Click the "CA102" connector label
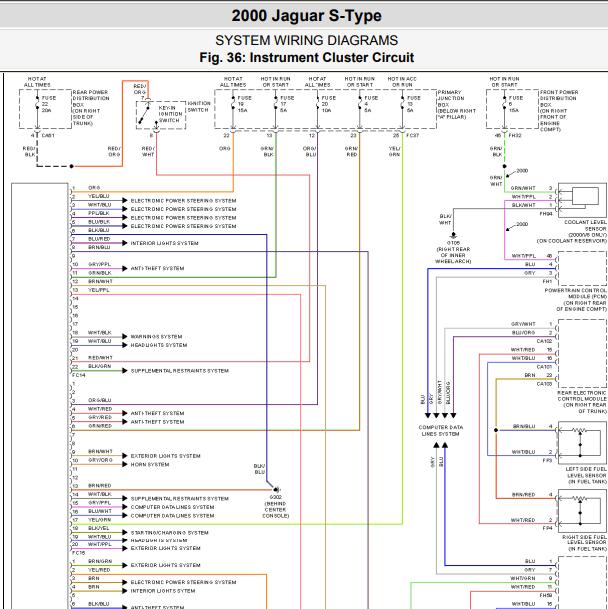 pos(545,341)
